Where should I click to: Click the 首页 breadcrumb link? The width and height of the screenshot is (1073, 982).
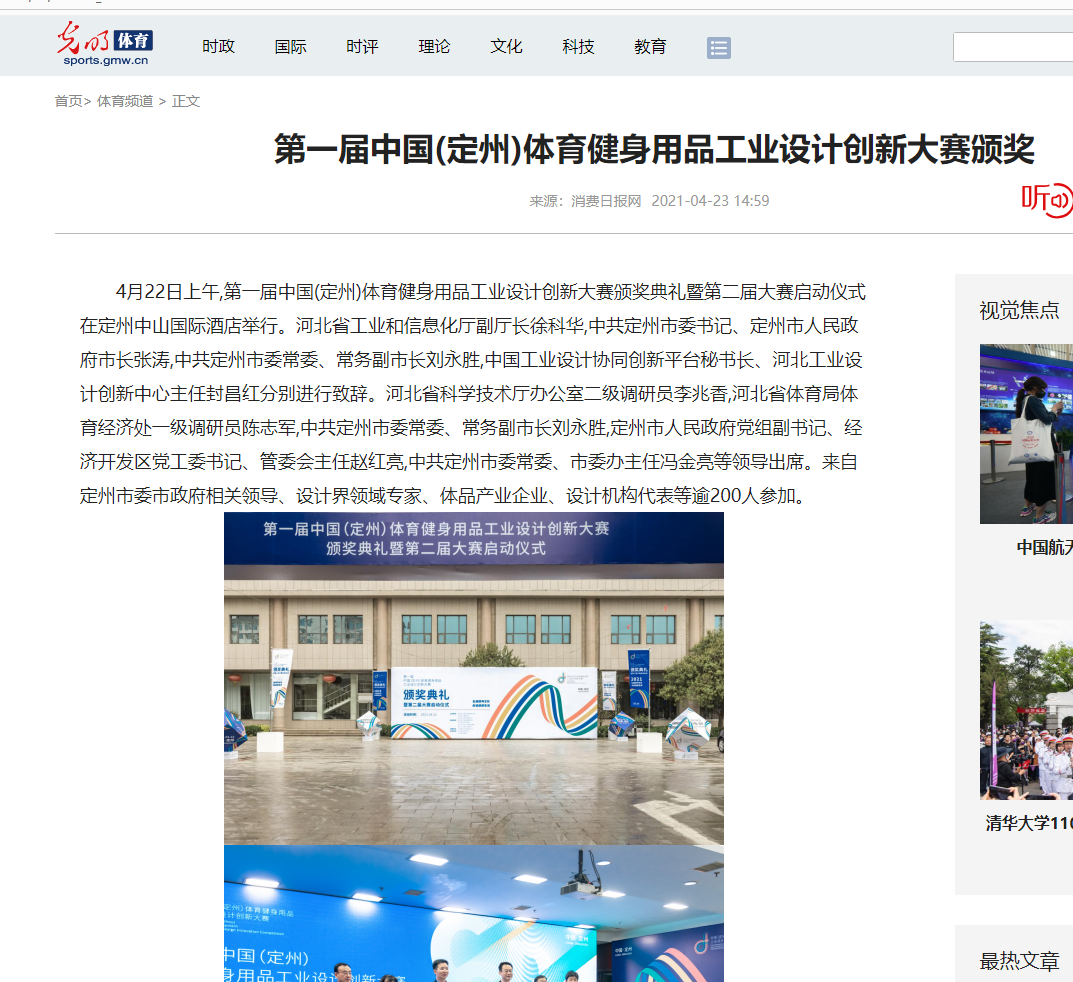pos(68,101)
